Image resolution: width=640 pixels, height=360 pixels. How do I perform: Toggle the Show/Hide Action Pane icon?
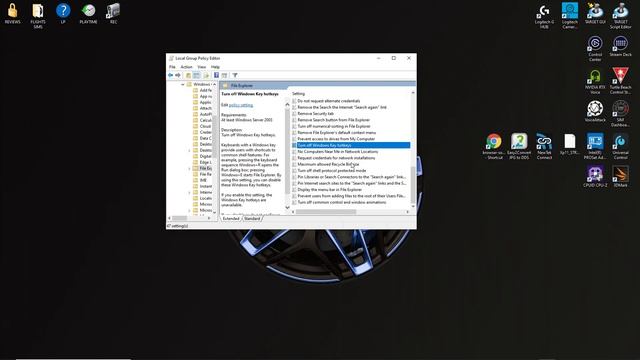click(x=224, y=75)
